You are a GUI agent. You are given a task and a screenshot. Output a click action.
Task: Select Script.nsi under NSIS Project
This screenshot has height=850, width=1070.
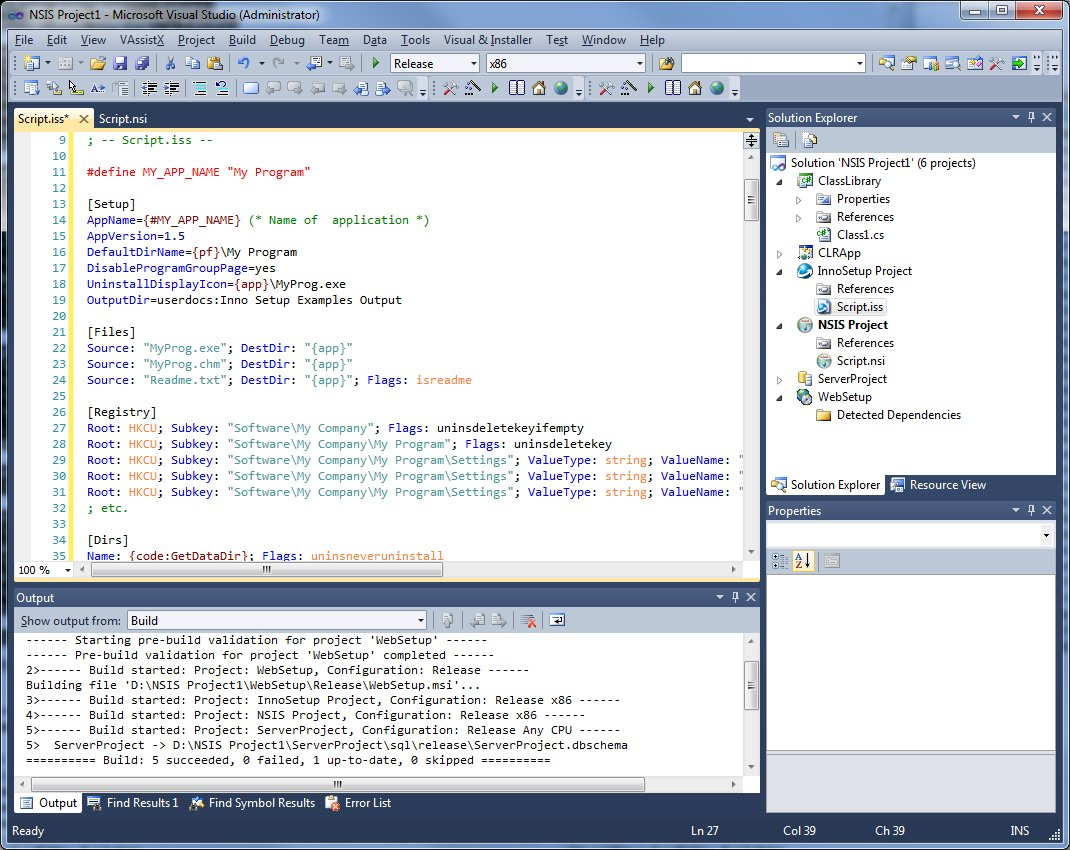pyautogui.click(x=860, y=361)
